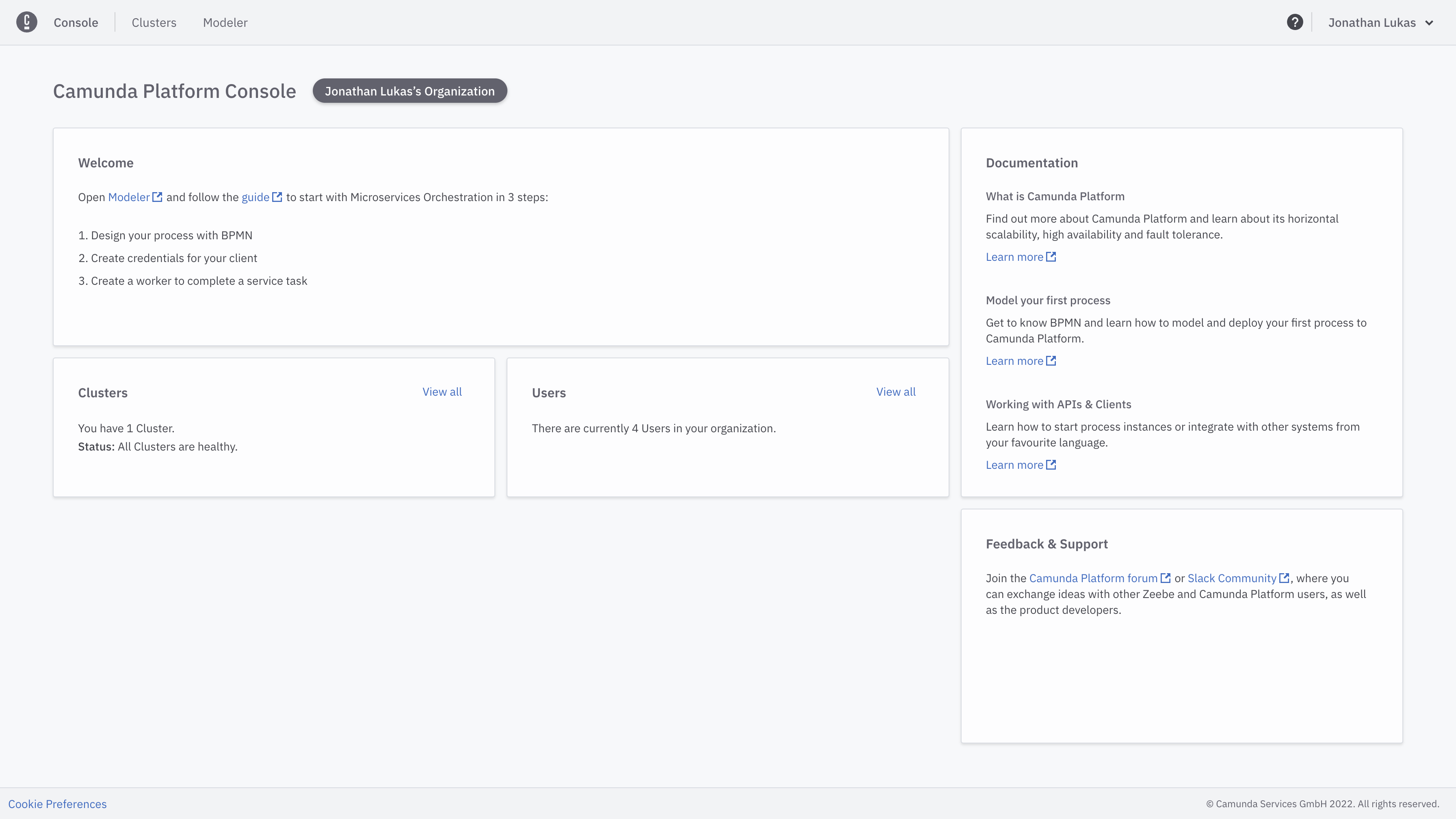
Task: Select the Console navigation item
Action: (76, 23)
